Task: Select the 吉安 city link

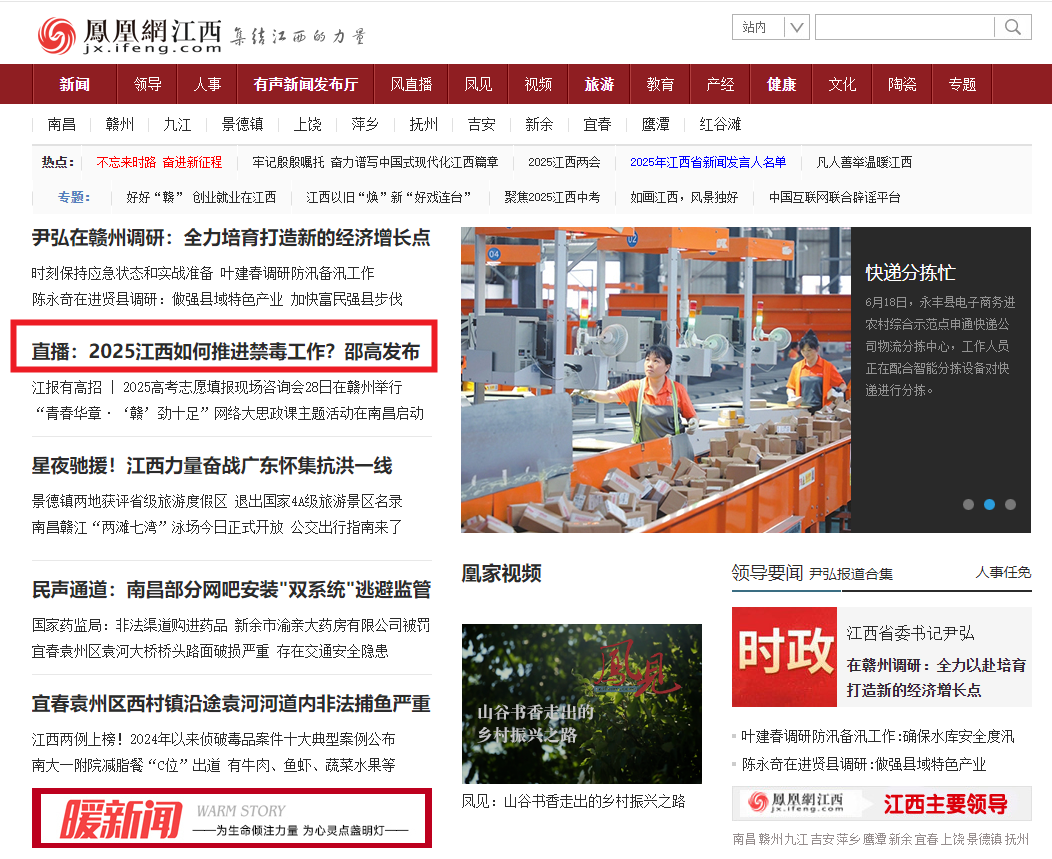Action: pyautogui.click(x=481, y=124)
